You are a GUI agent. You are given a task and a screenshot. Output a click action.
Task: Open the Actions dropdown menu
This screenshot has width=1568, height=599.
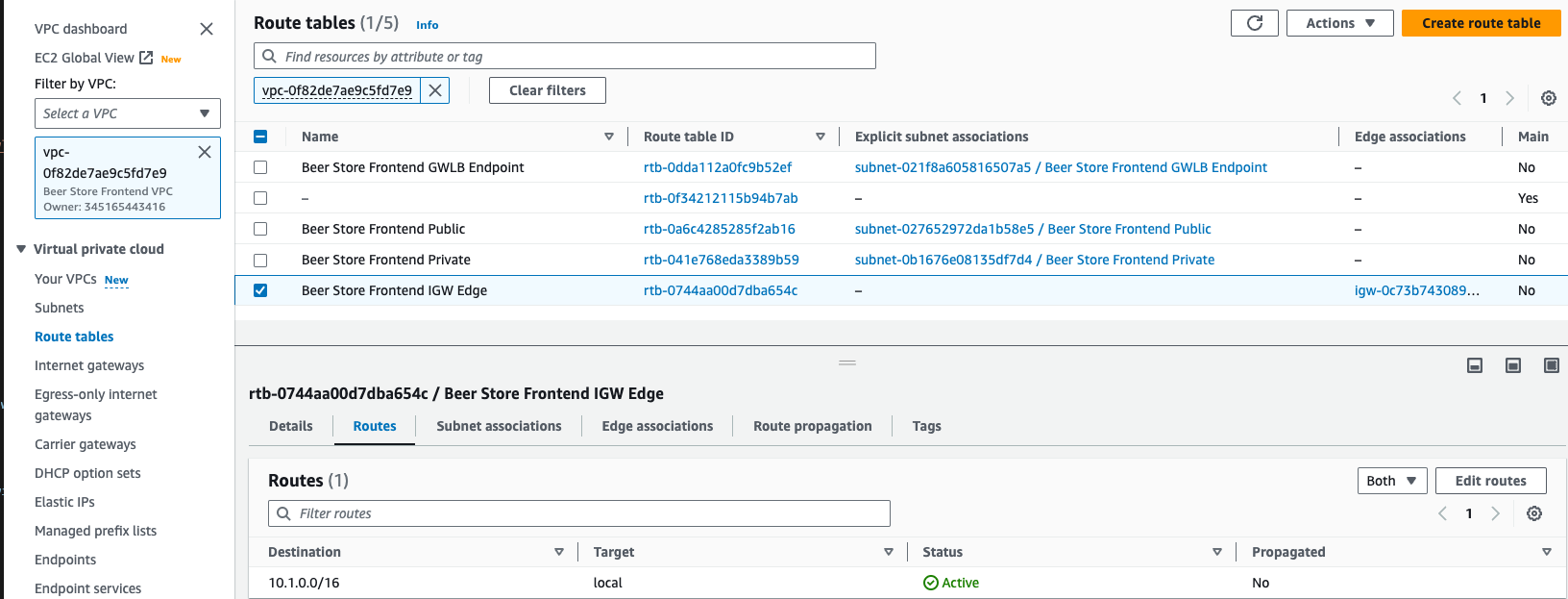[1339, 23]
